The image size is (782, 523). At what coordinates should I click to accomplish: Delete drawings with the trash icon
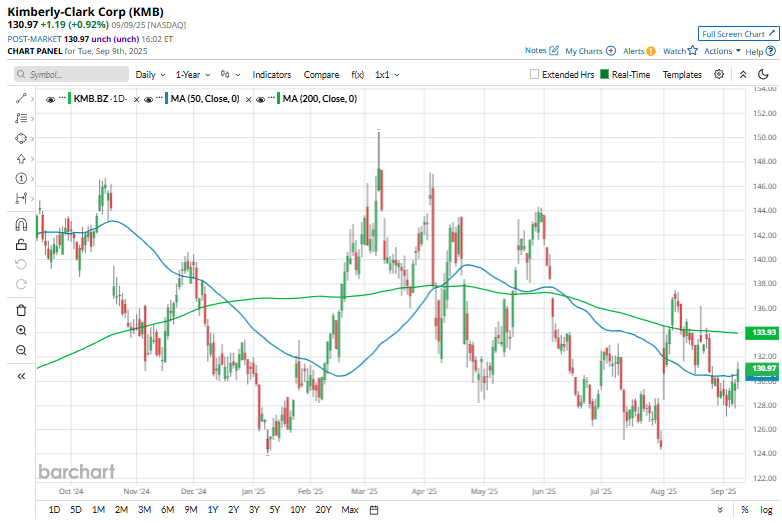(x=21, y=310)
